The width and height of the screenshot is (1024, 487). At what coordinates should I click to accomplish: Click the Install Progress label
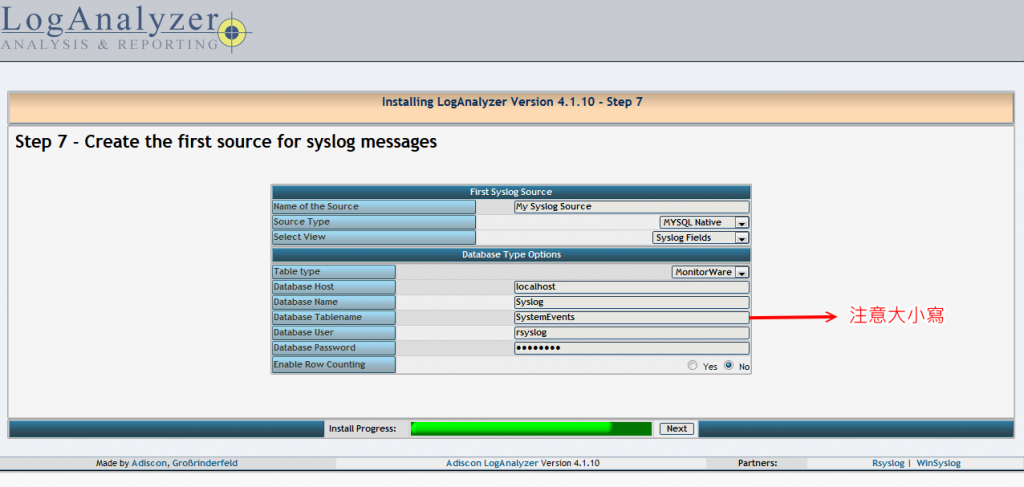coord(362,429)
